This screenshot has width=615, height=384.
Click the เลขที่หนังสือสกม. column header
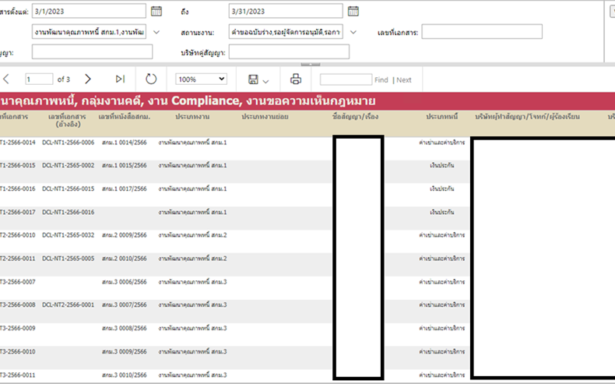click(x=124, y=116)
